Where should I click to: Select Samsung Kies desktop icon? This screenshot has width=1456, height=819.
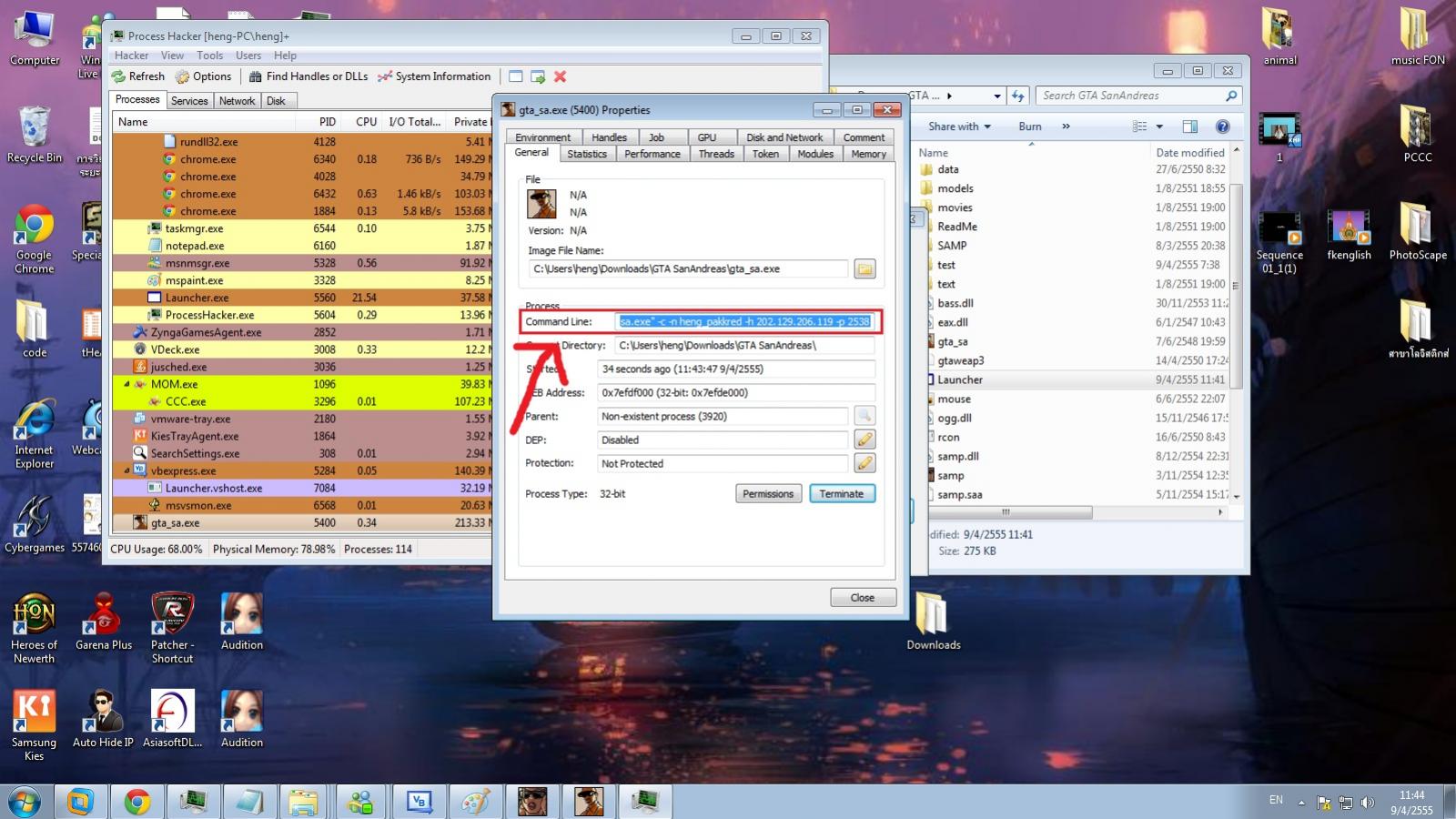click(x=34, y=725)
